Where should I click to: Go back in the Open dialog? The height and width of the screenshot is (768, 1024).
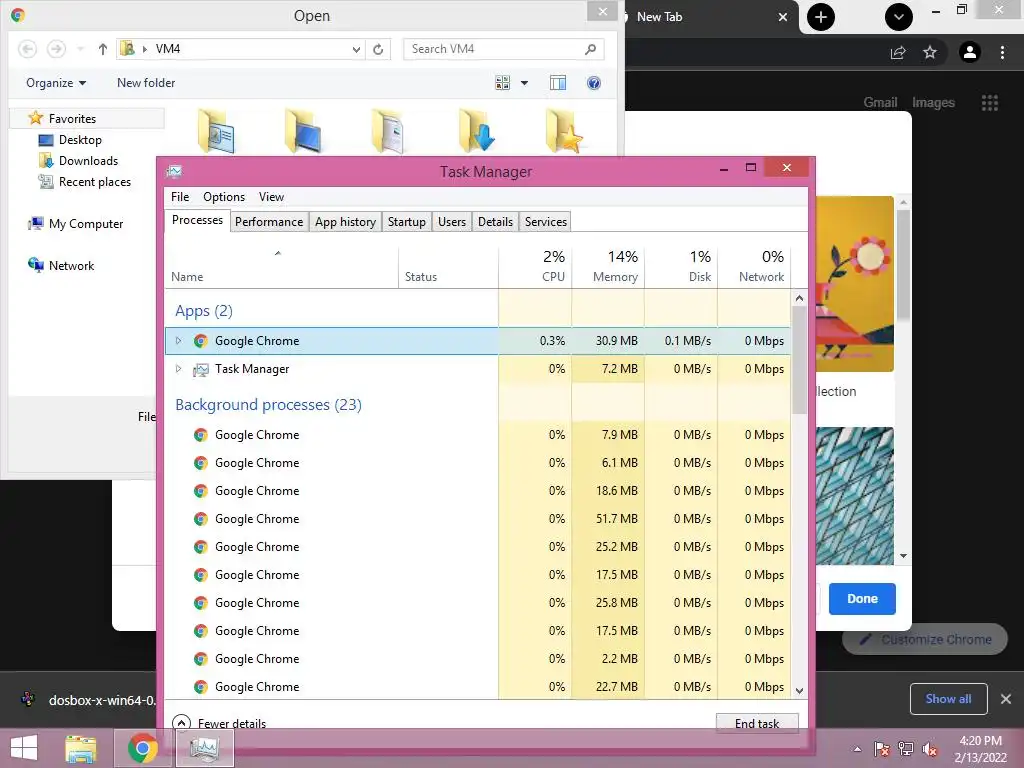click(27, 49)
